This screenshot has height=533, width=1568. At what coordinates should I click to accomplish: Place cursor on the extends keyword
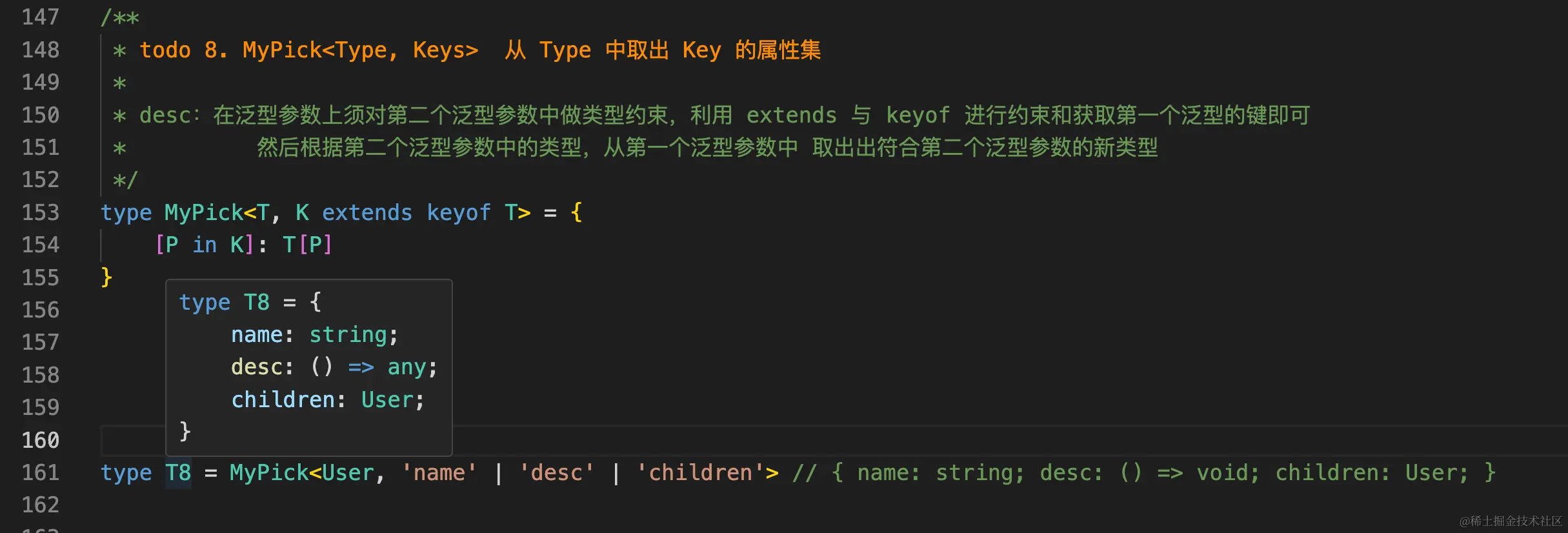(x=367, y=212)
